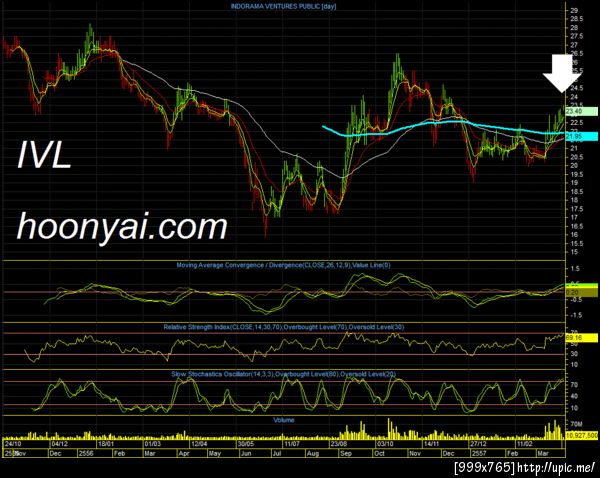Select the 18/01 date label
Viewport: 600px width, 478px height.
[106, 444]
